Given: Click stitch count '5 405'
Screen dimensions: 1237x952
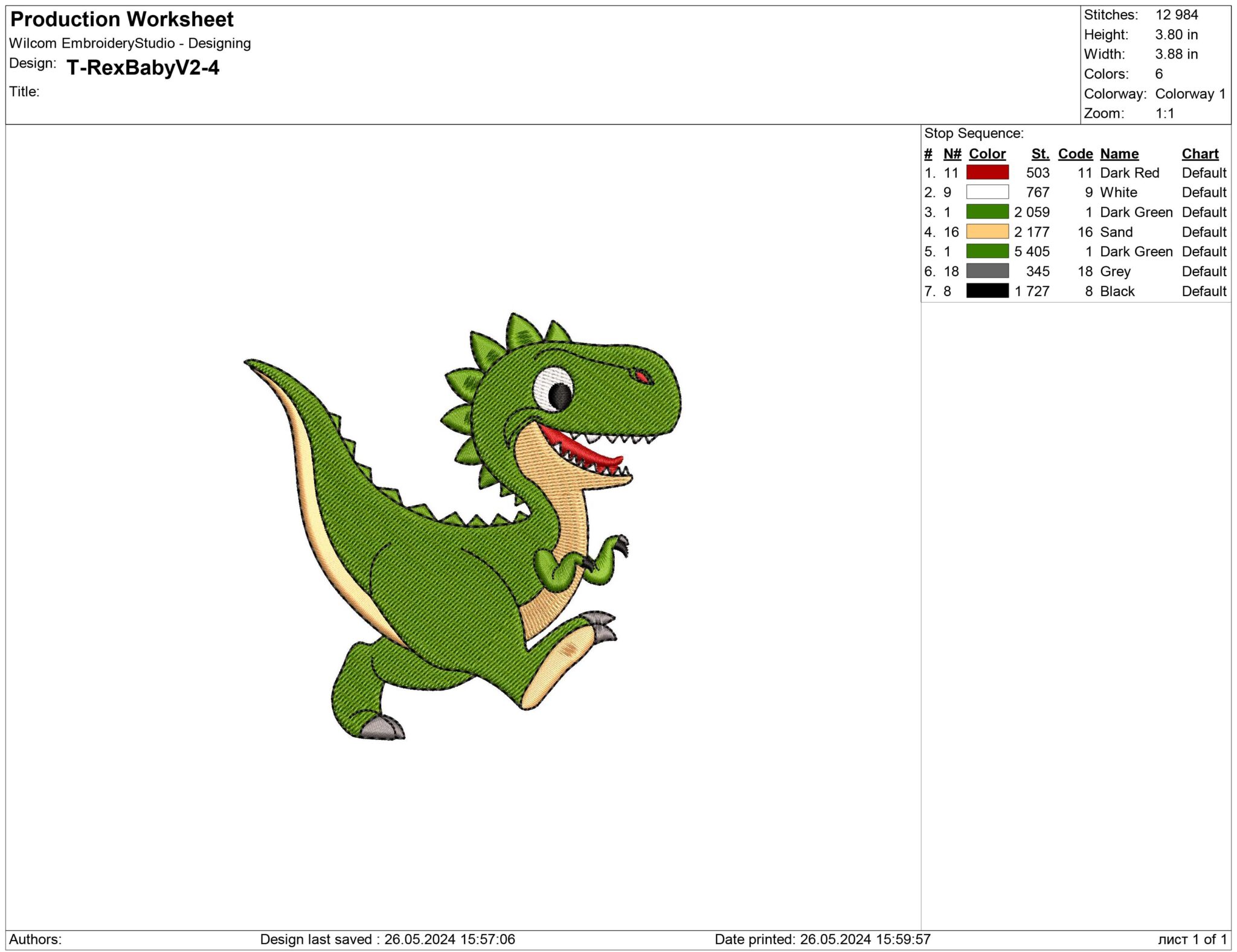Looking at the screenshot, I should coord(1032,251).
